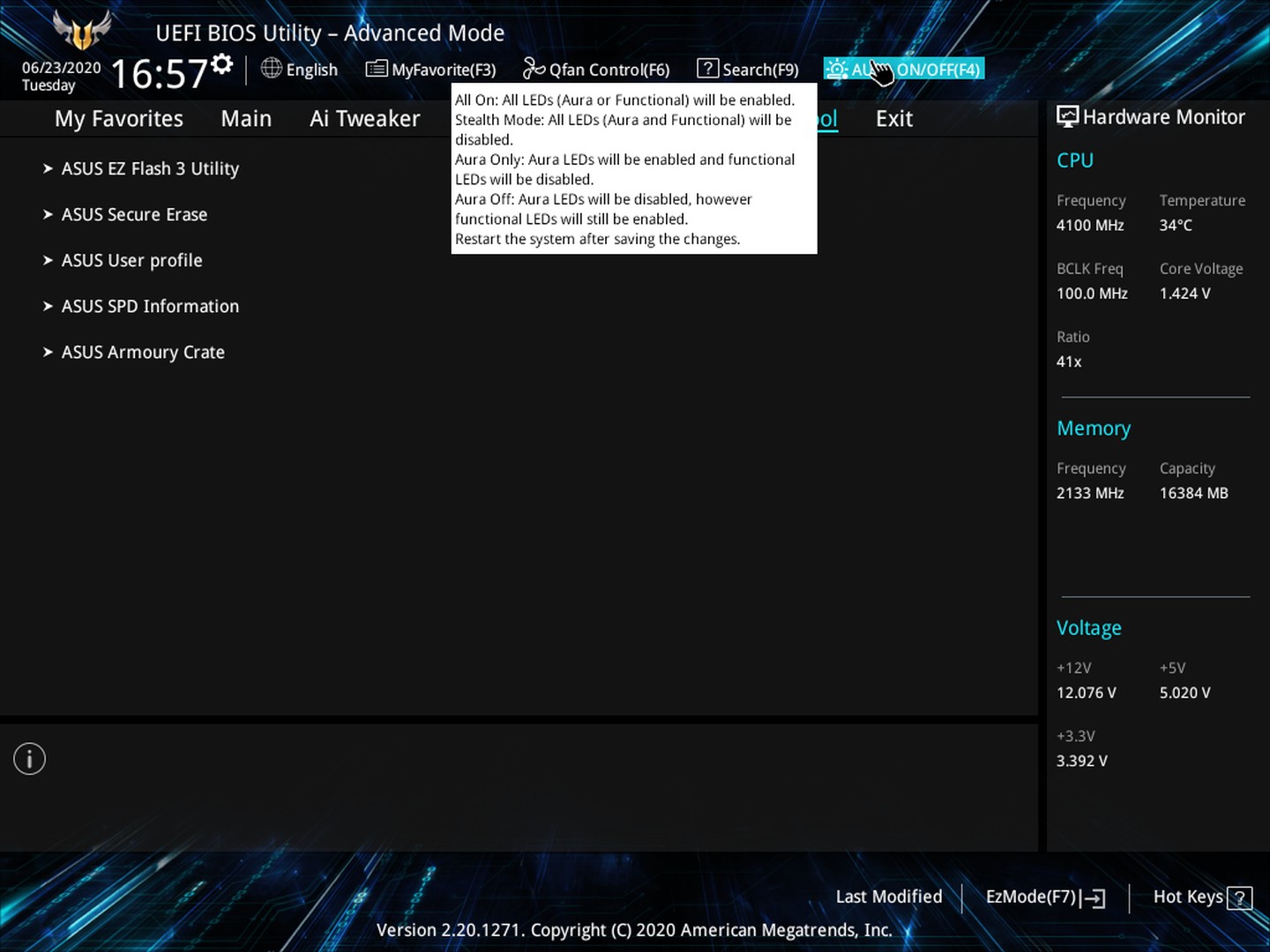
Task: Open Search(F9)
Action: tap(760, 70)
